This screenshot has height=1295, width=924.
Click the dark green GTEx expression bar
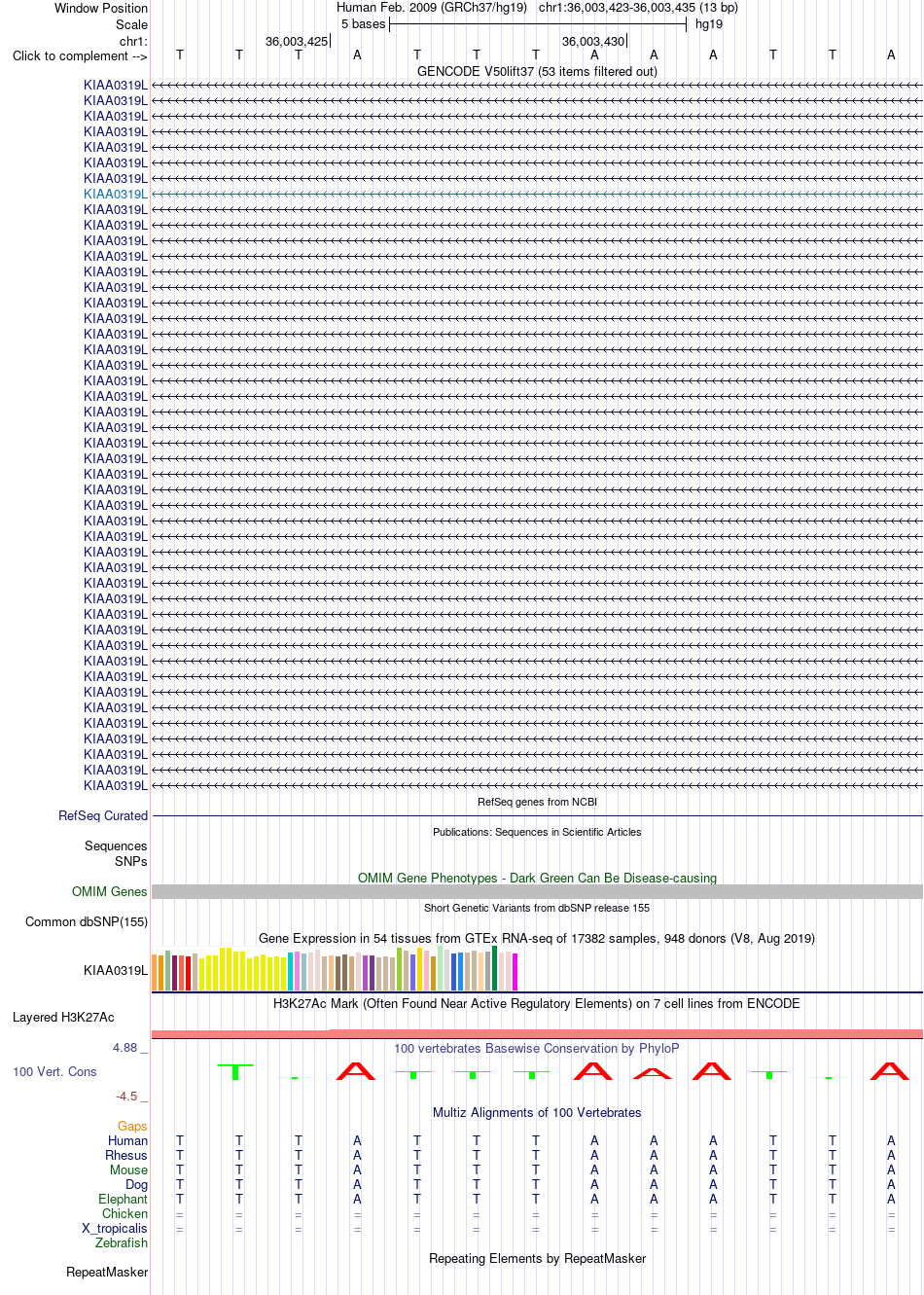494,968
